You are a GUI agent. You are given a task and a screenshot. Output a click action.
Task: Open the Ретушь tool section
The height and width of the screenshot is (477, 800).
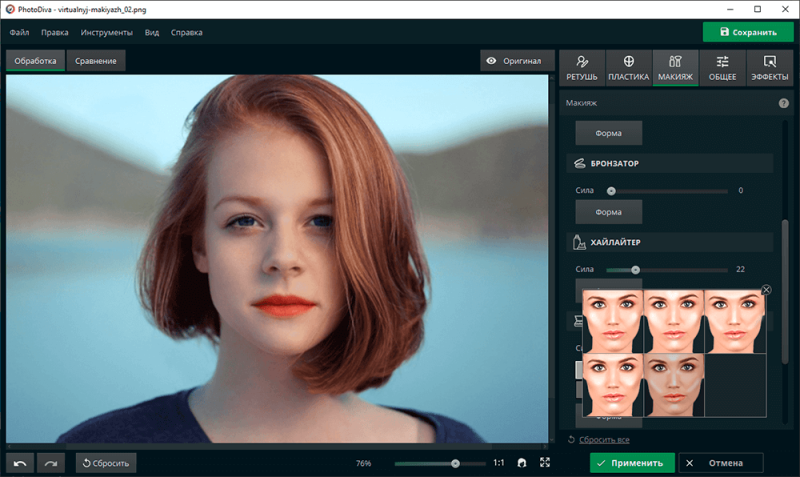582,67
